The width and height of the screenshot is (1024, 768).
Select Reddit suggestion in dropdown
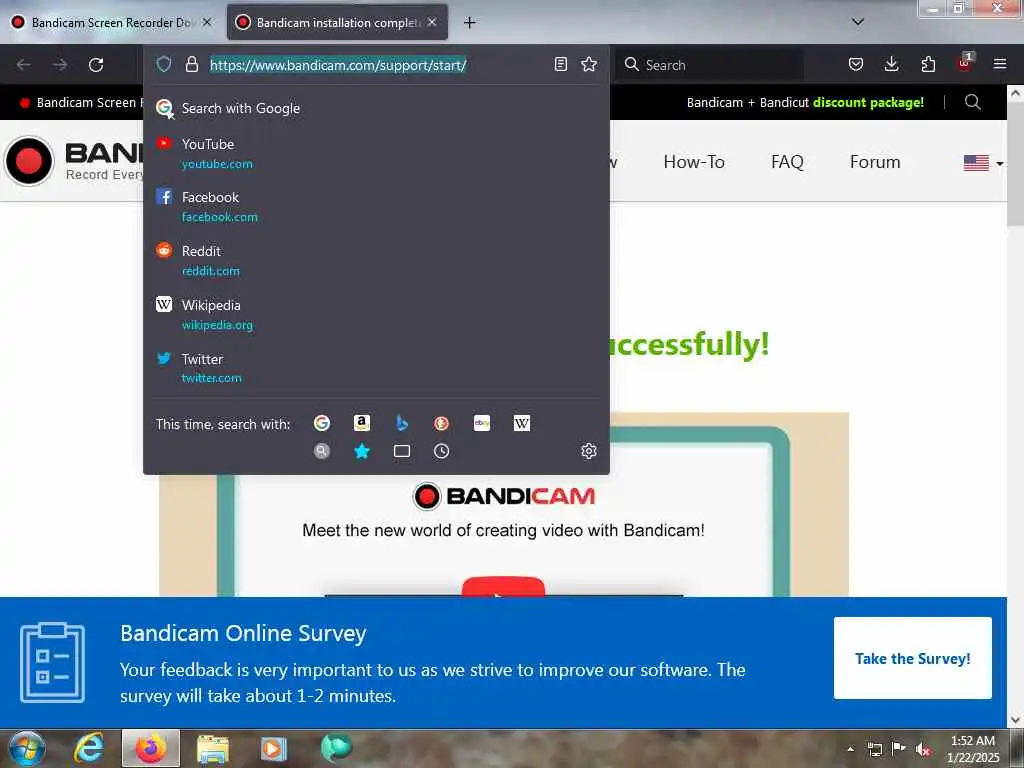376,261
